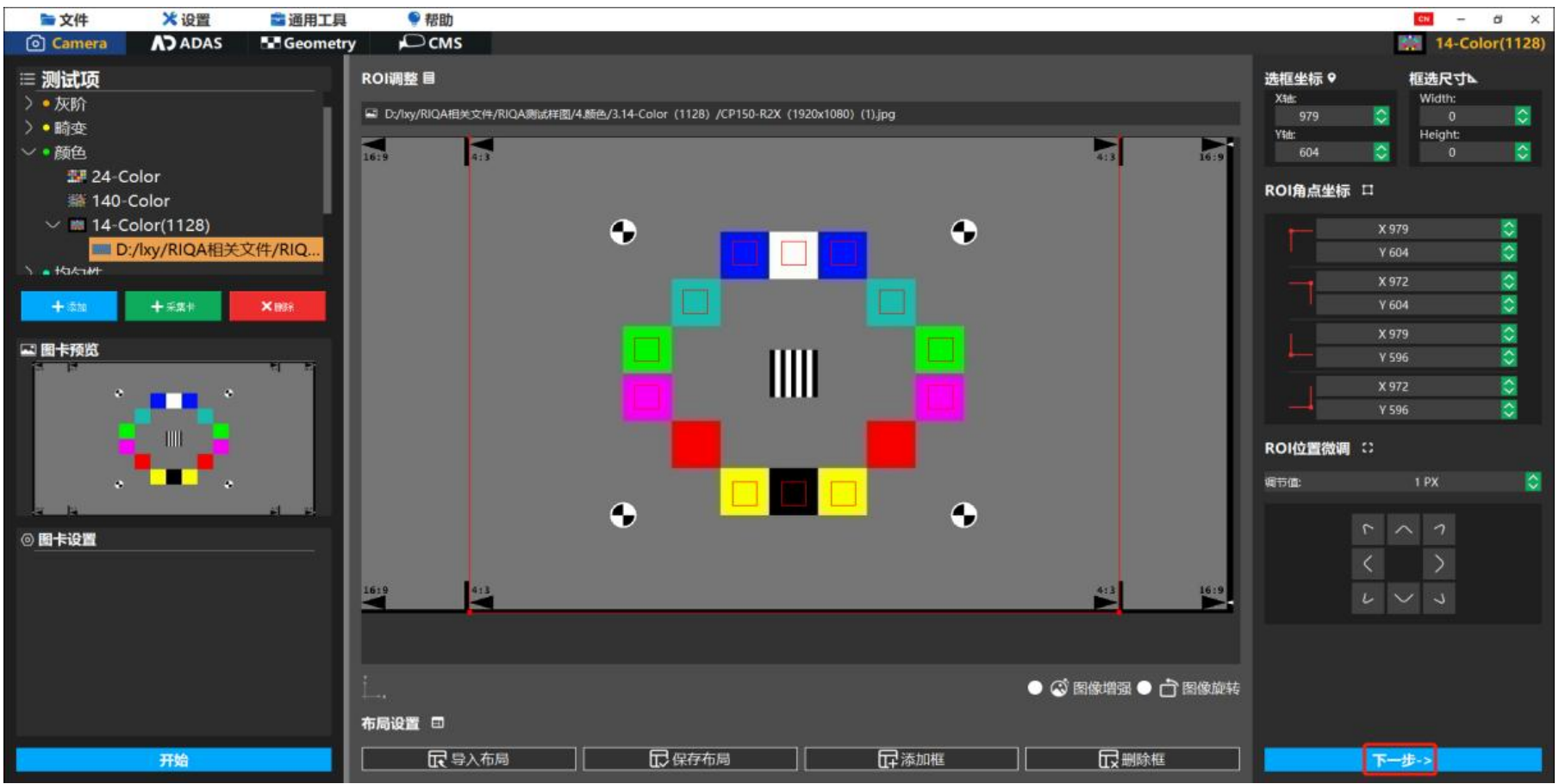Click the bottom-right diagonal ROI arrow
The image size is (1559, 784).
1438,599
